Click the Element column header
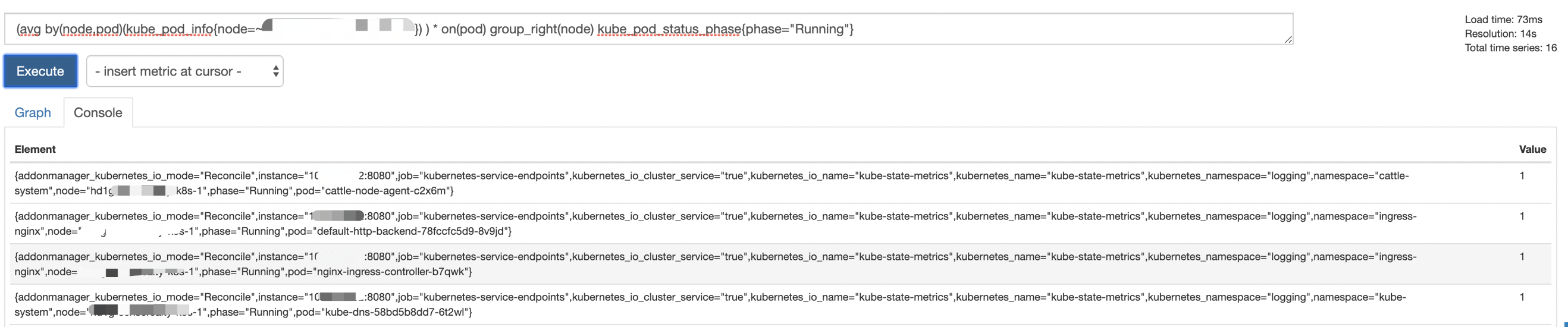This screenshot has width=1568, height=327. coord(35,149)
